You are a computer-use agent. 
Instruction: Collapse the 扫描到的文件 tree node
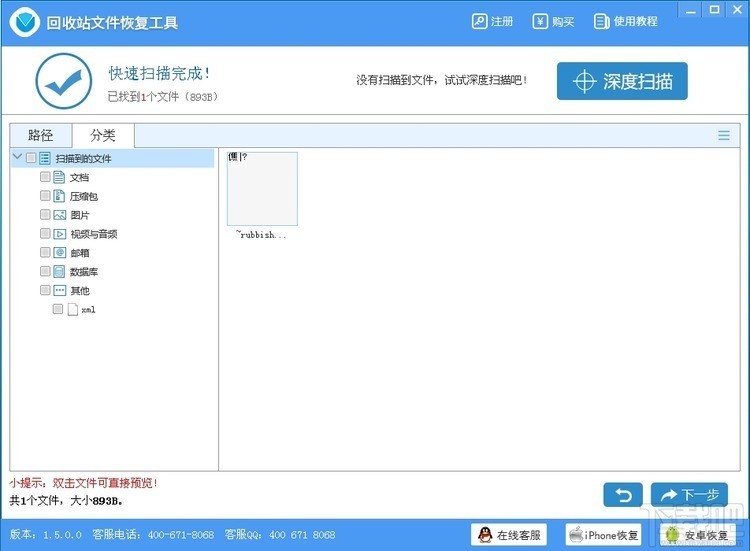point(18,157)
